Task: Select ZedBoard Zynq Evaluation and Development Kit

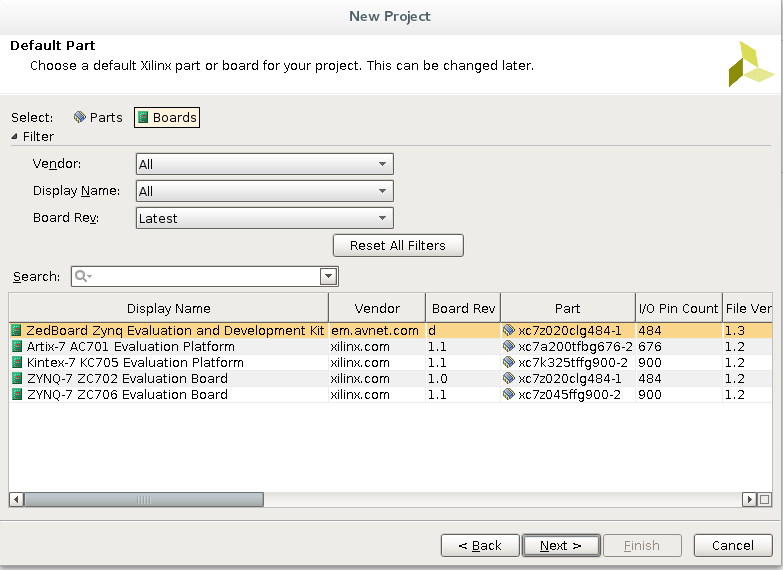Action: [391, 330]
